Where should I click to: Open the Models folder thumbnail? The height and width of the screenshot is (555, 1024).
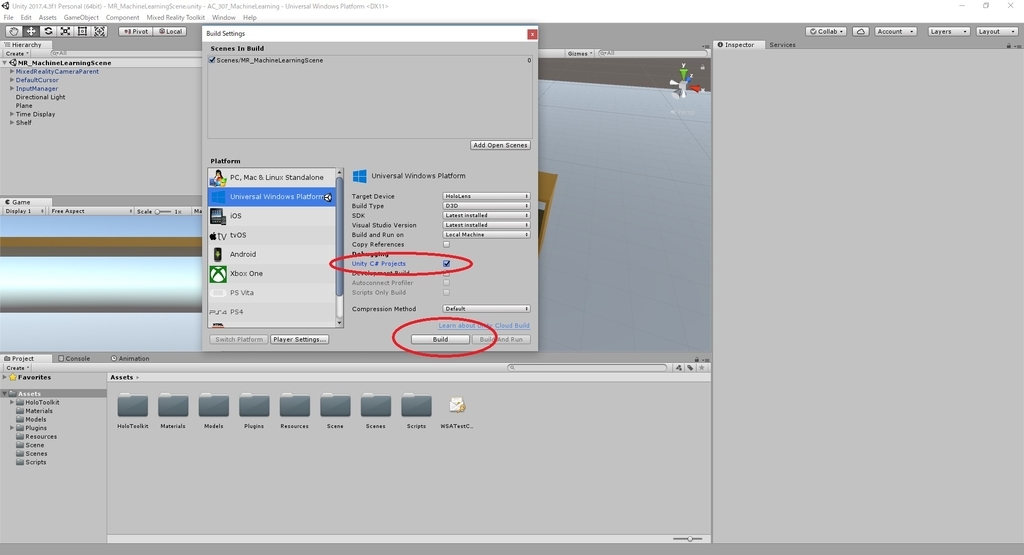coord(214,405)
